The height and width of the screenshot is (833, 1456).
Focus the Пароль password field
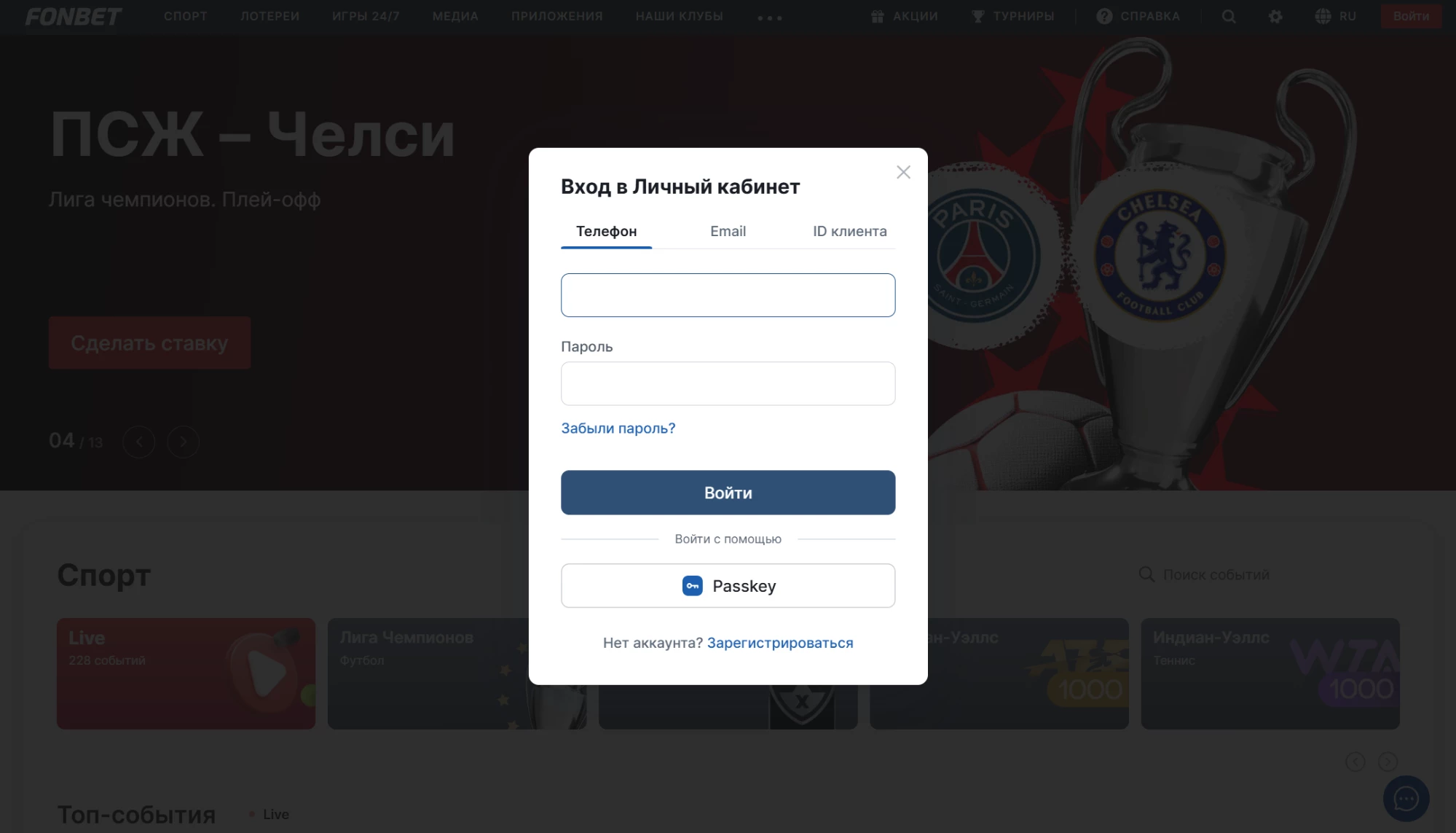click(728, 383)
